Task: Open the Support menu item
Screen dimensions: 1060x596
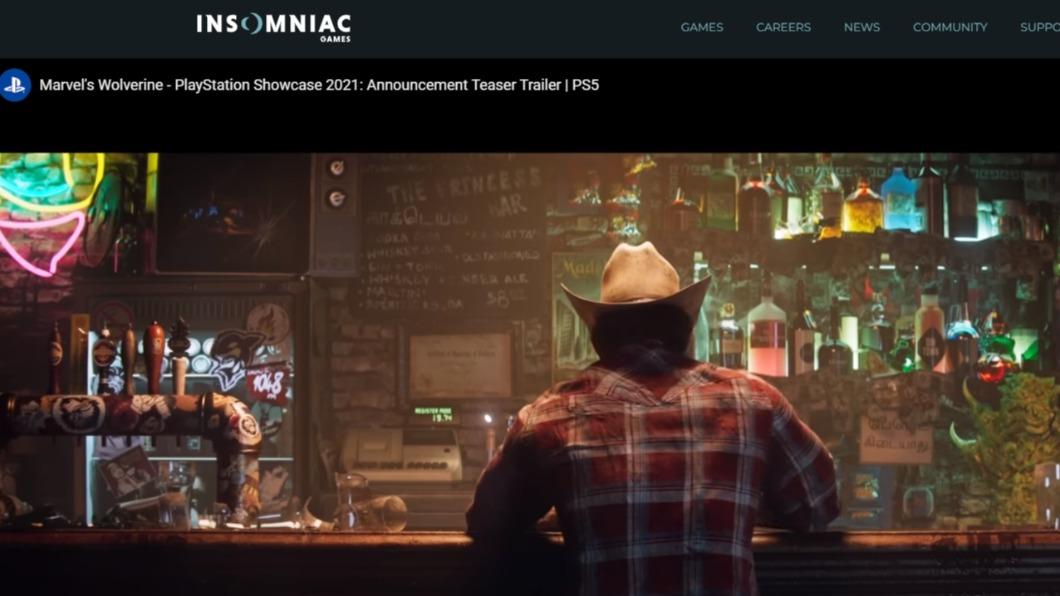Action: (1040, 27)
